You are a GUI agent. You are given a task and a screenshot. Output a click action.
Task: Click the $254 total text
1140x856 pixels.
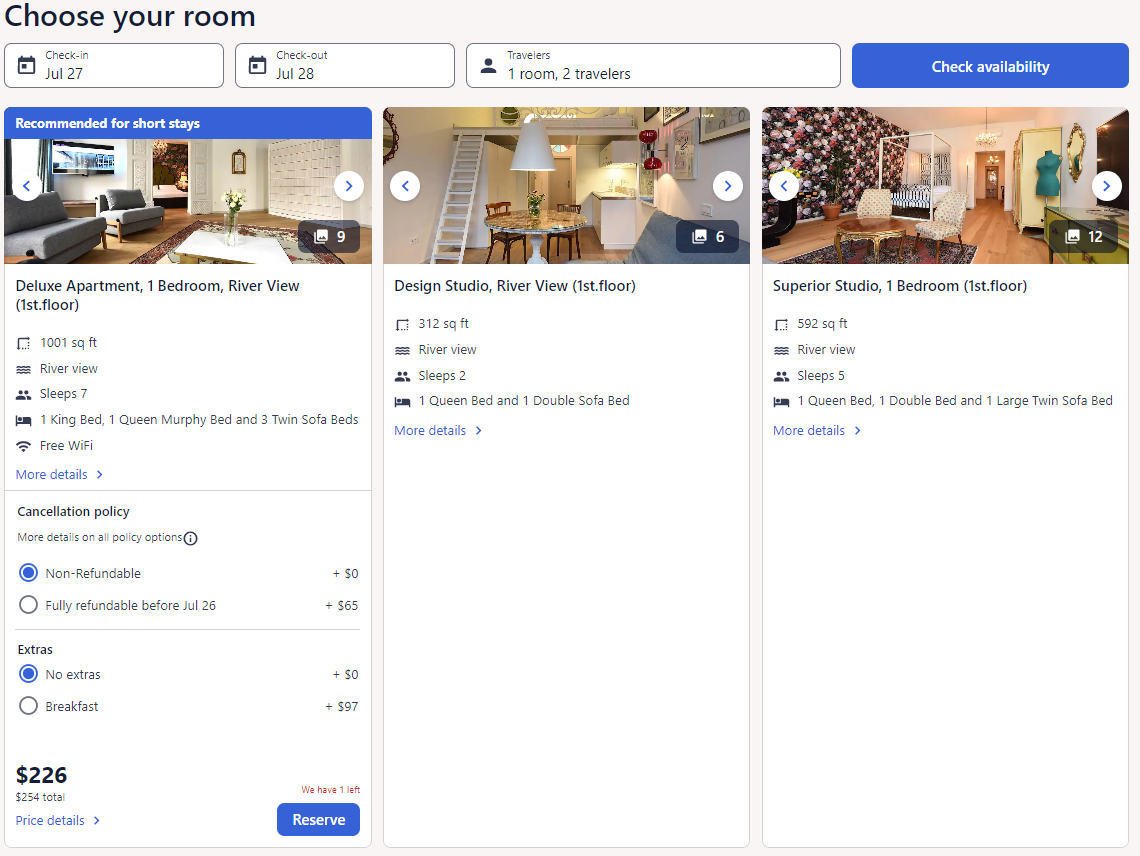coord(41,797)
